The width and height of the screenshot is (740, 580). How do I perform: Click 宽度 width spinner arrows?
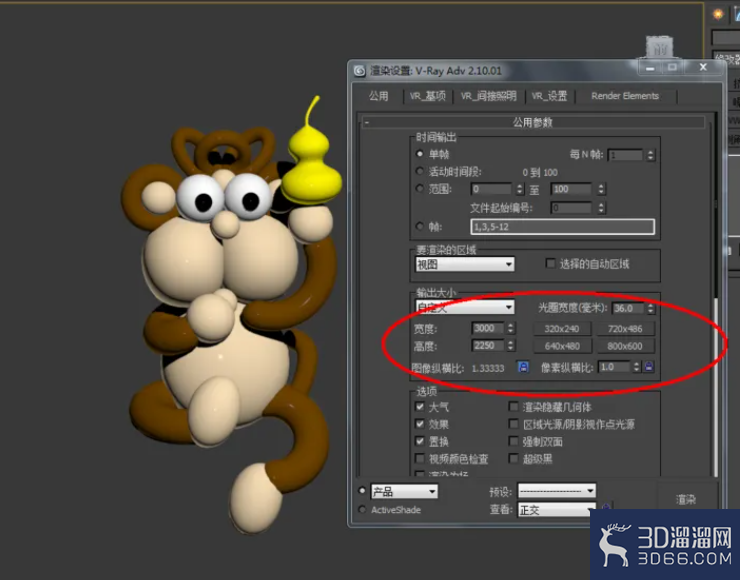pos(510,328)
